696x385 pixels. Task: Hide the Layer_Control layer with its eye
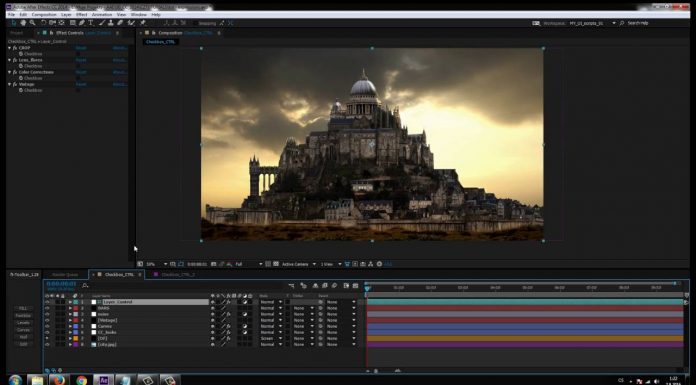47,302
